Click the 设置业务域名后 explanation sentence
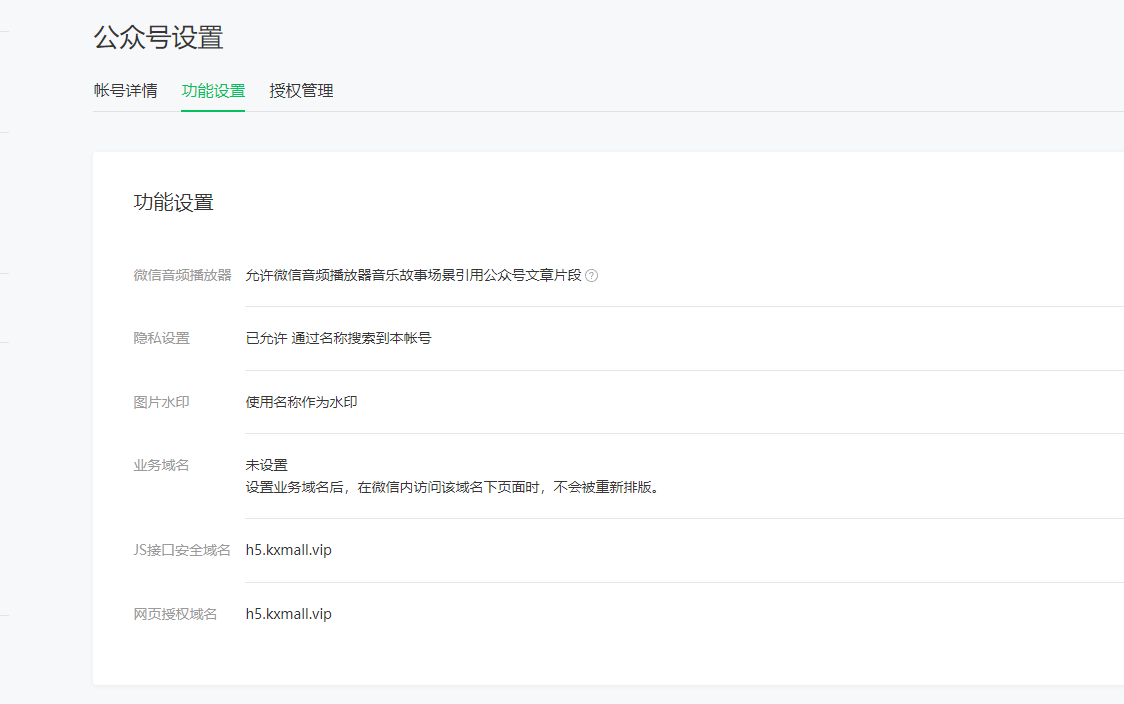The image size is (1124, 704). click(x=453, y=488)
